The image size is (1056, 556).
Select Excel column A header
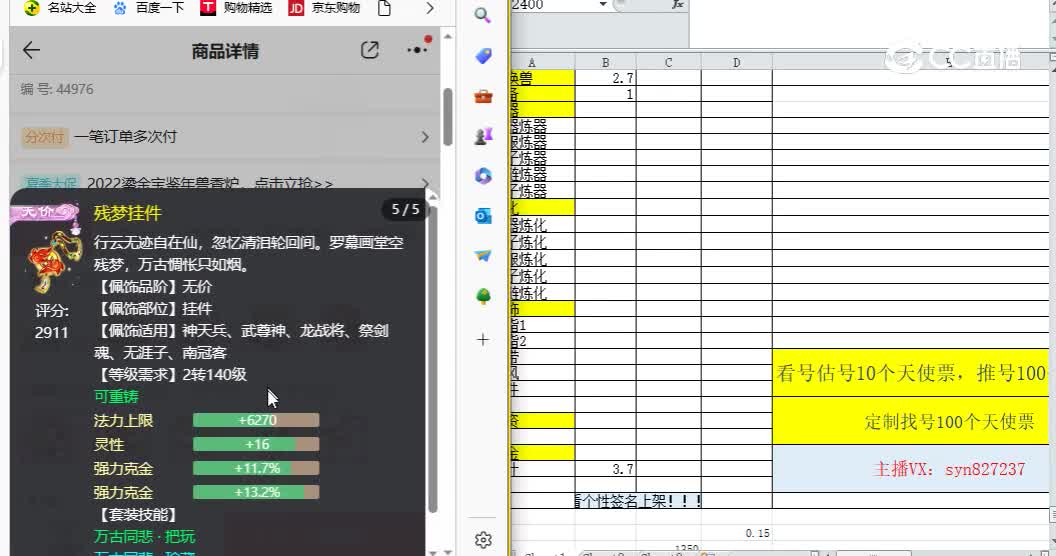[x=543, y=62]
